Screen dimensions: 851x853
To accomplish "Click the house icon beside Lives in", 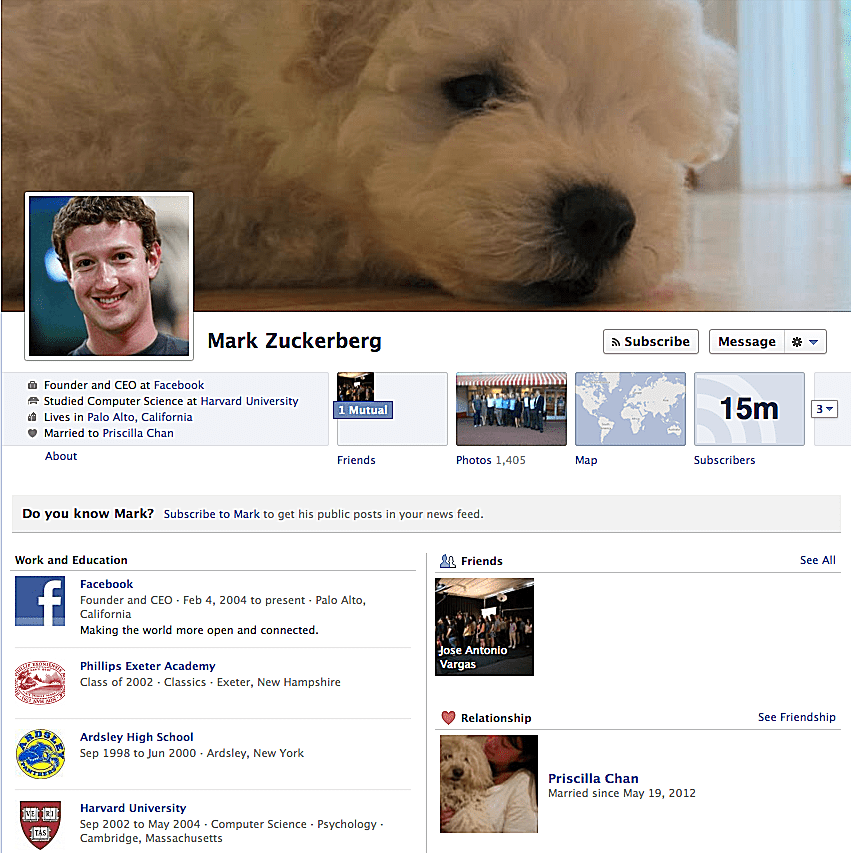I will (x=33, y=417).
